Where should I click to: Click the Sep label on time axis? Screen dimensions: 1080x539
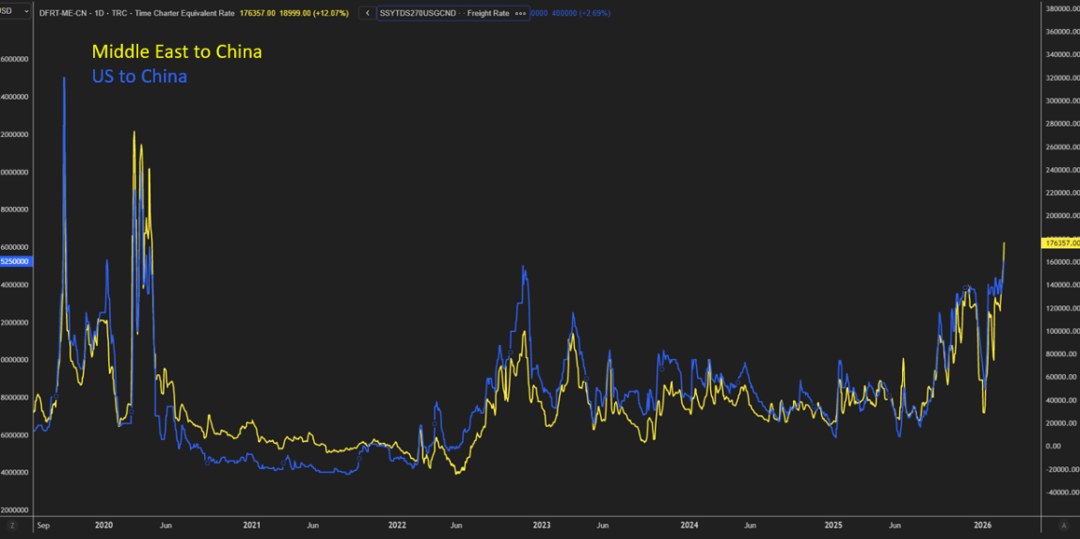[x=43, y=524]
